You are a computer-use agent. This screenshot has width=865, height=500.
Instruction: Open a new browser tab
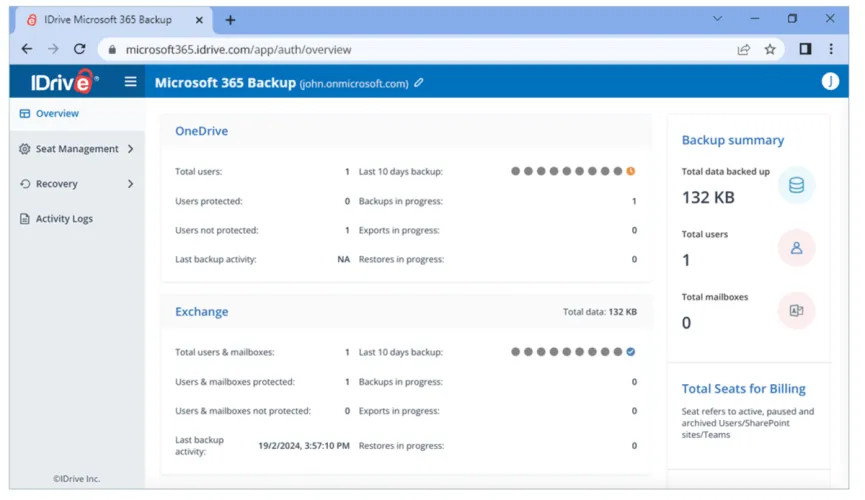pyautogui.click(x=230, y=20)
